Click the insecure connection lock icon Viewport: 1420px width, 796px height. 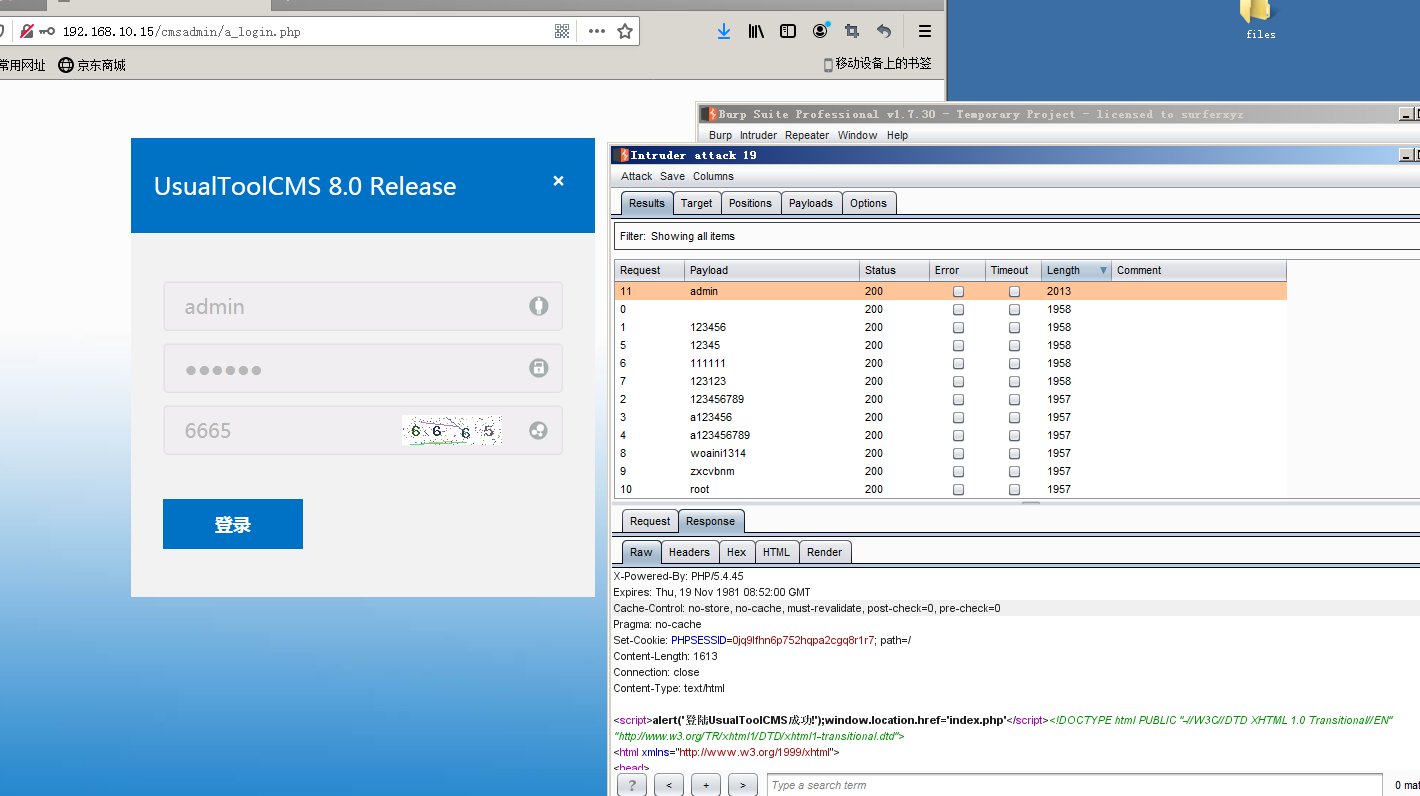tap(26, 31)
